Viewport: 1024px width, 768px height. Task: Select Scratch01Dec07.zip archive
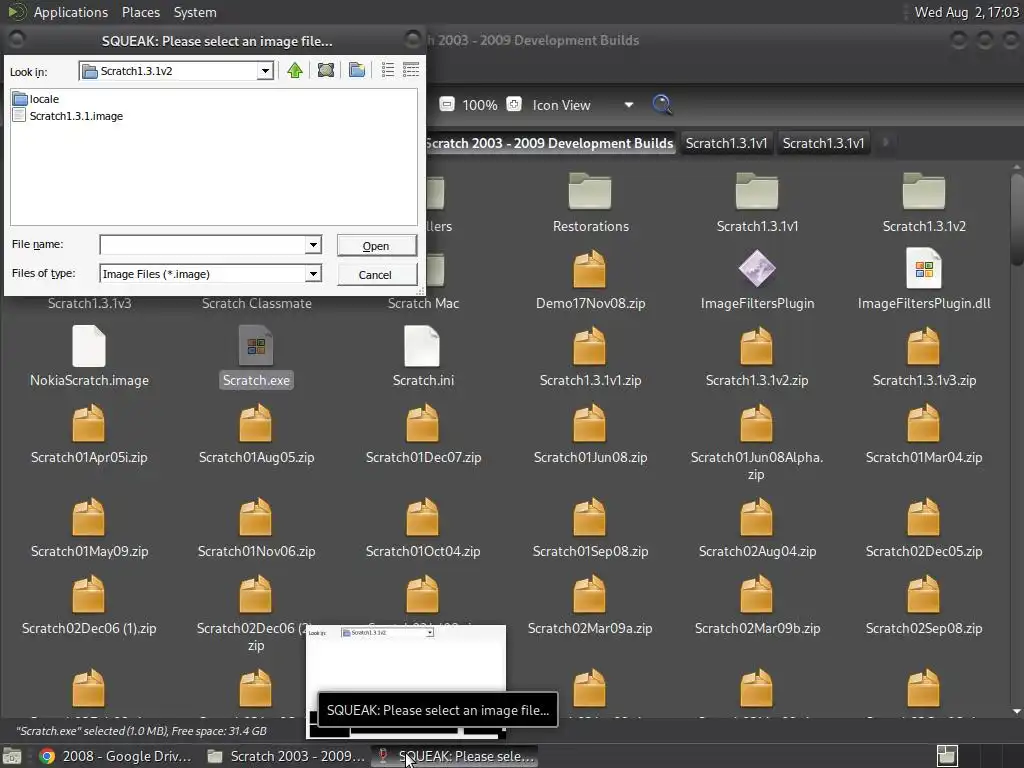coord(423,434)
